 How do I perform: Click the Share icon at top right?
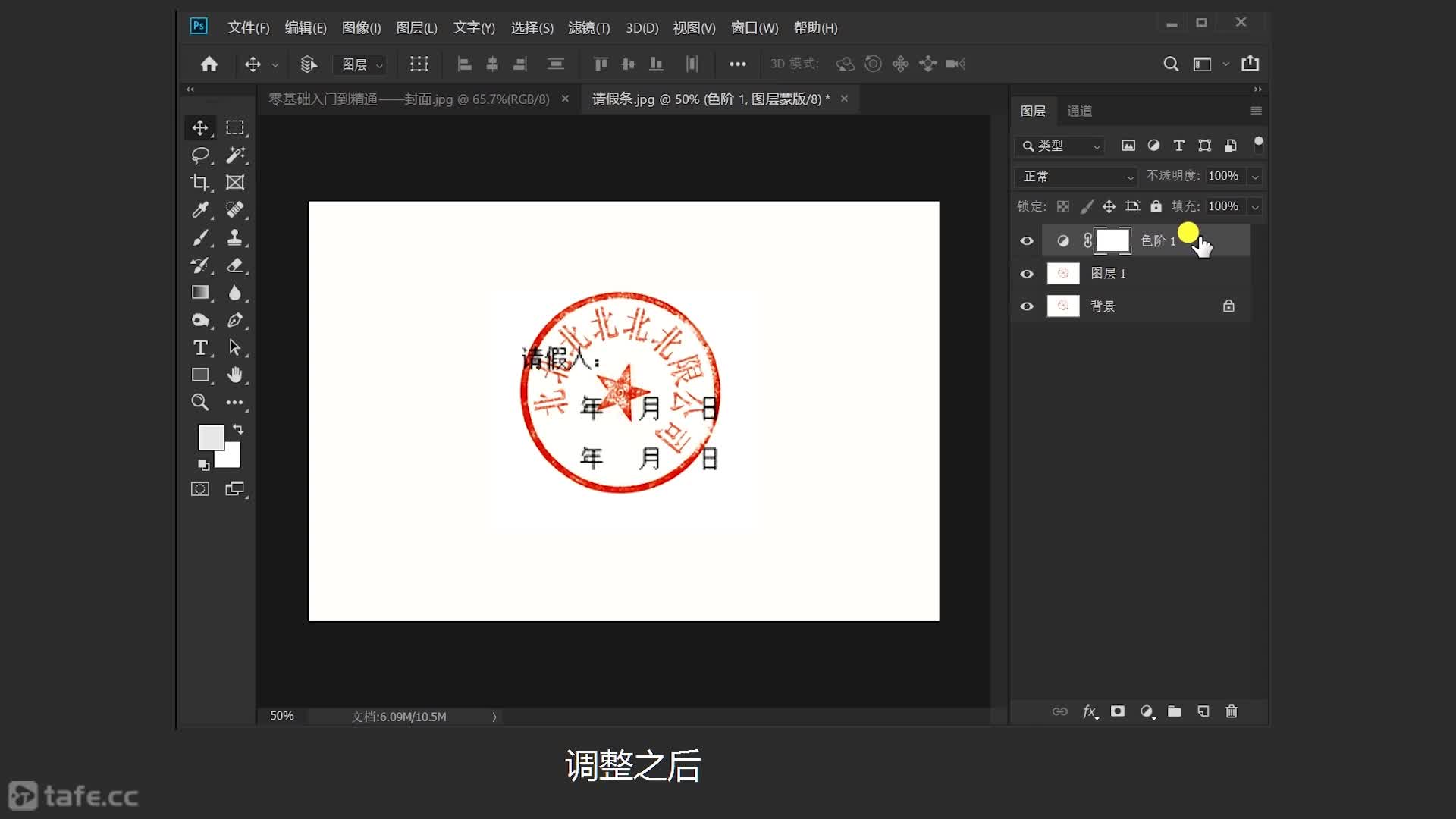point(1250,64)
